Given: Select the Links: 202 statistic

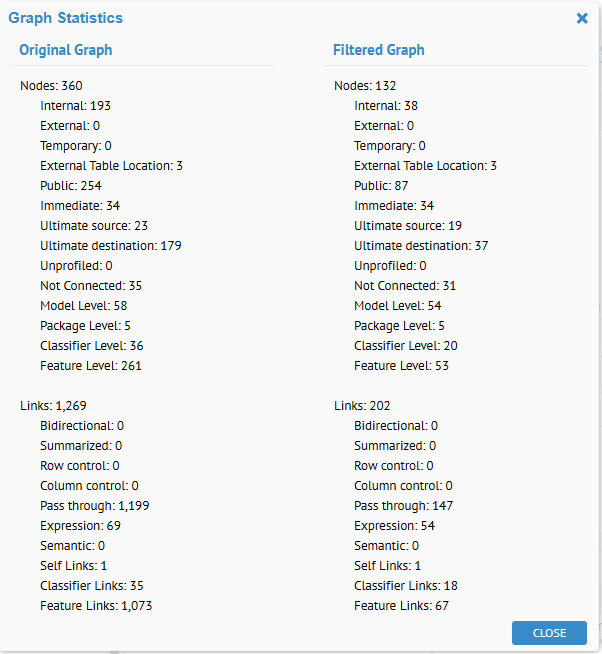Looking at the screenshot, I should click(x=362, y=406).
